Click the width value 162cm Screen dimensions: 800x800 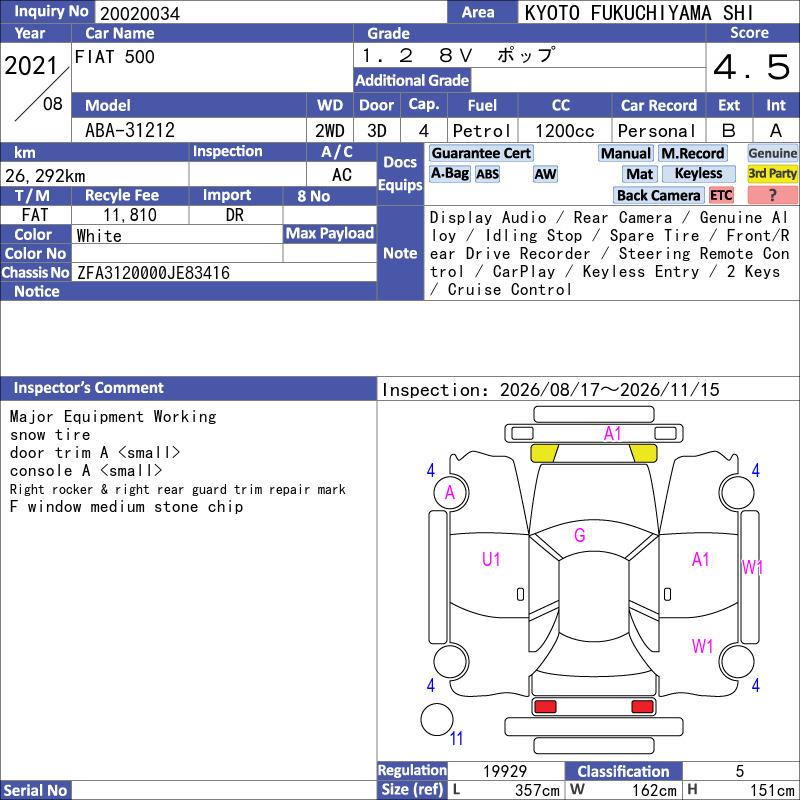[654, 790]
